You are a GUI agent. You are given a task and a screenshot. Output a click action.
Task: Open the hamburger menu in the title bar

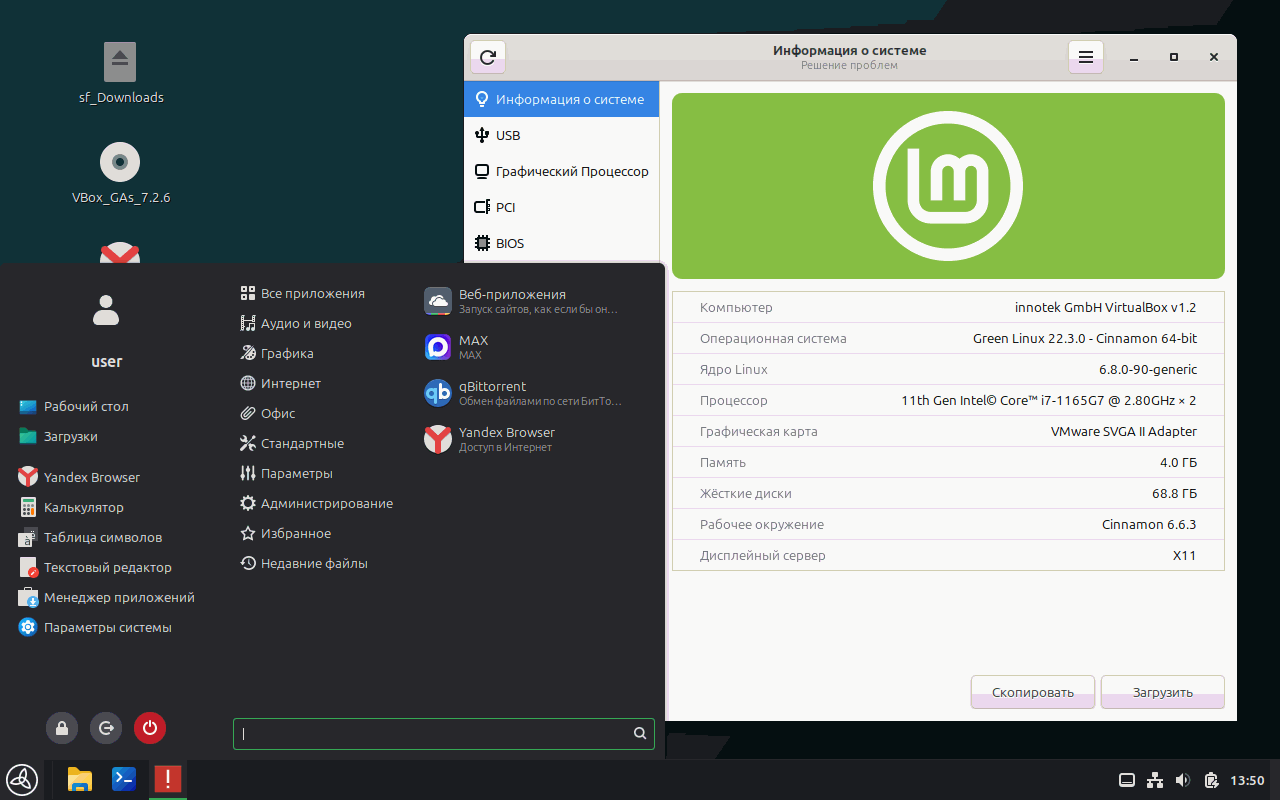point(1086,57)
